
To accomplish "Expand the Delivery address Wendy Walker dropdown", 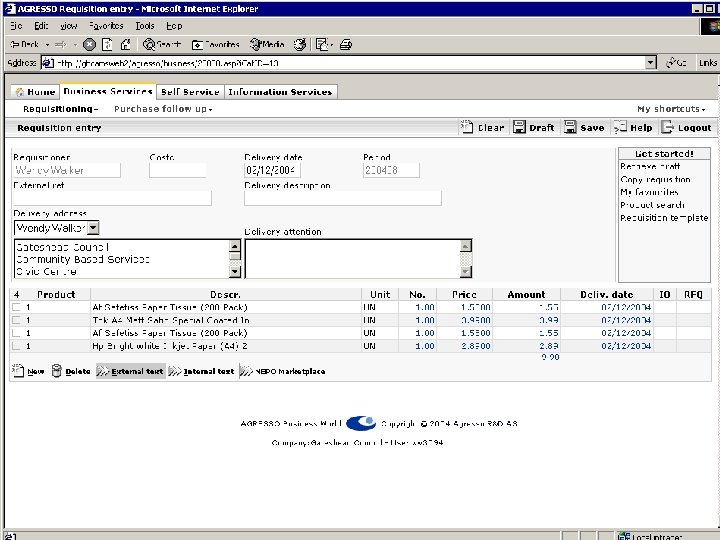I will click(93, 228).
